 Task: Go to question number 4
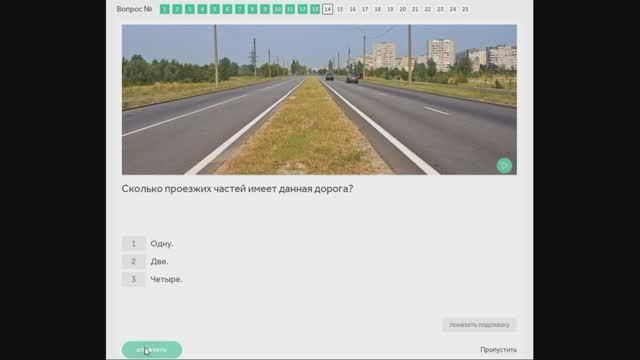[202, 9]
